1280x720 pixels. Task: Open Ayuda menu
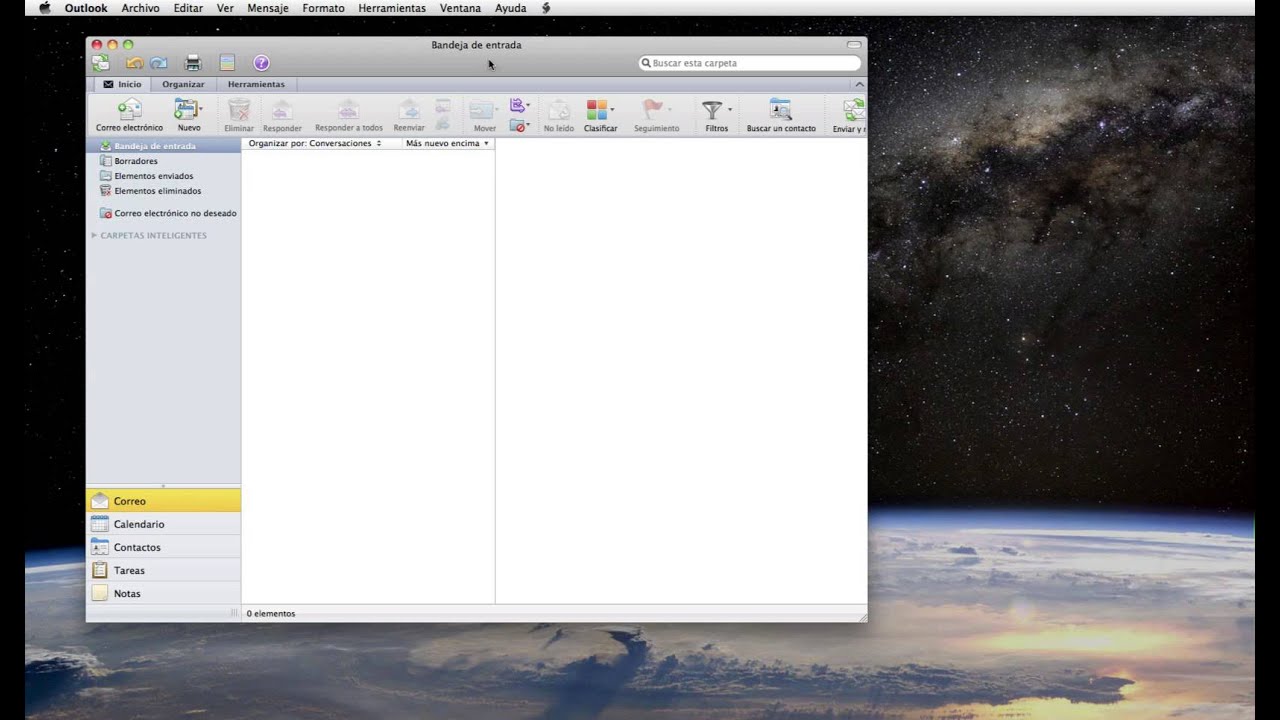click(x=510, y=8)
